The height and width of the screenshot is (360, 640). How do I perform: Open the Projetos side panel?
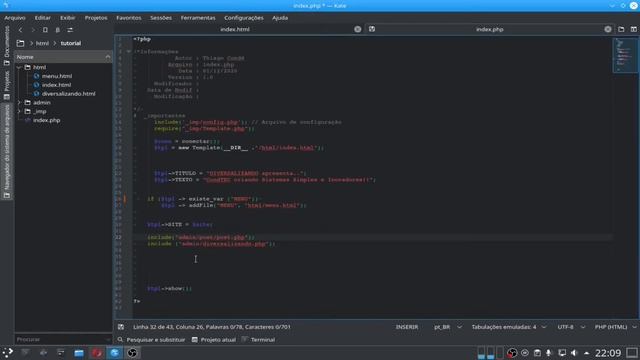coord(7,85)
